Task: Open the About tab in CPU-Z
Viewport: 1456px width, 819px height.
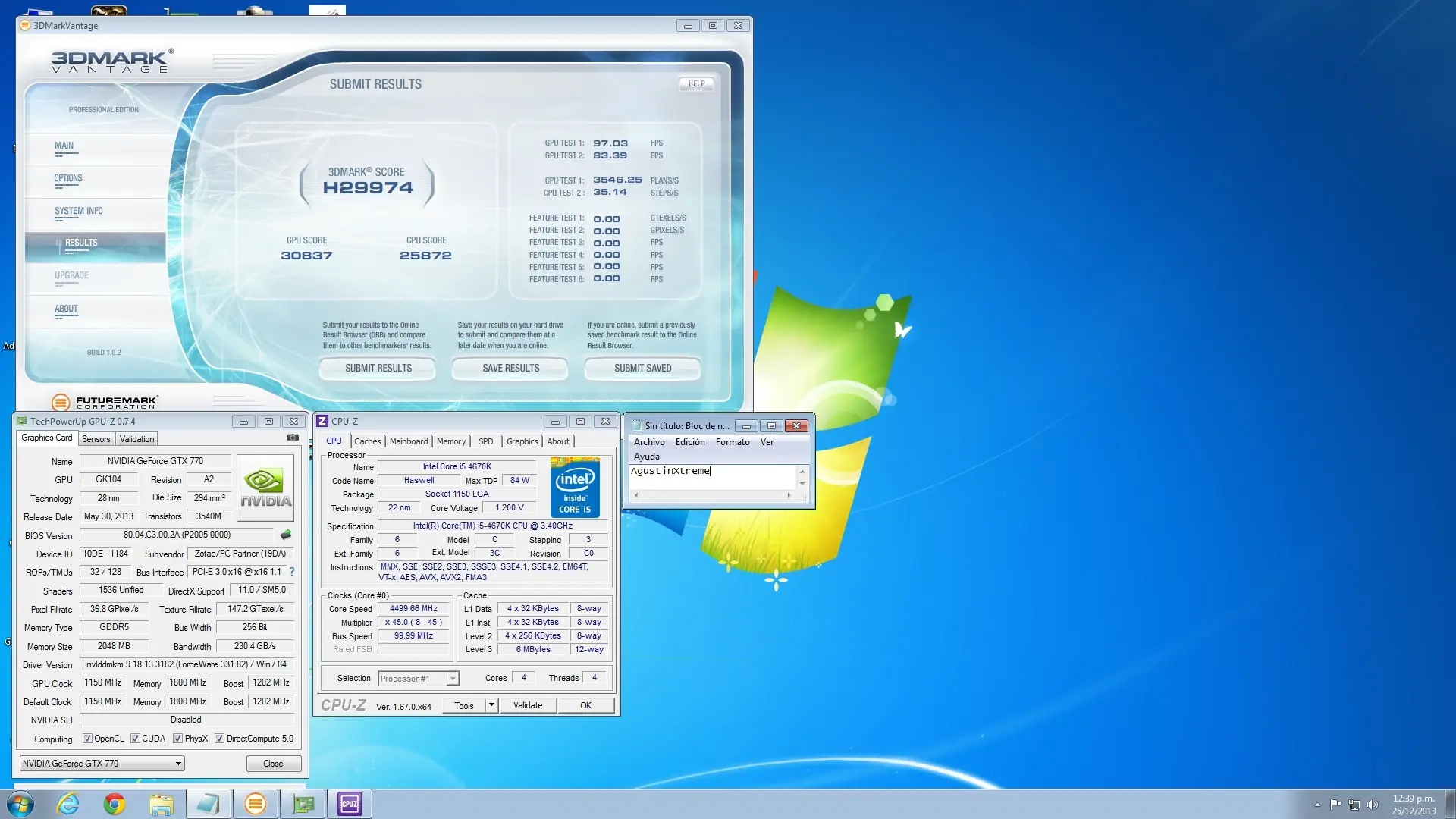Action: (558, 441)
